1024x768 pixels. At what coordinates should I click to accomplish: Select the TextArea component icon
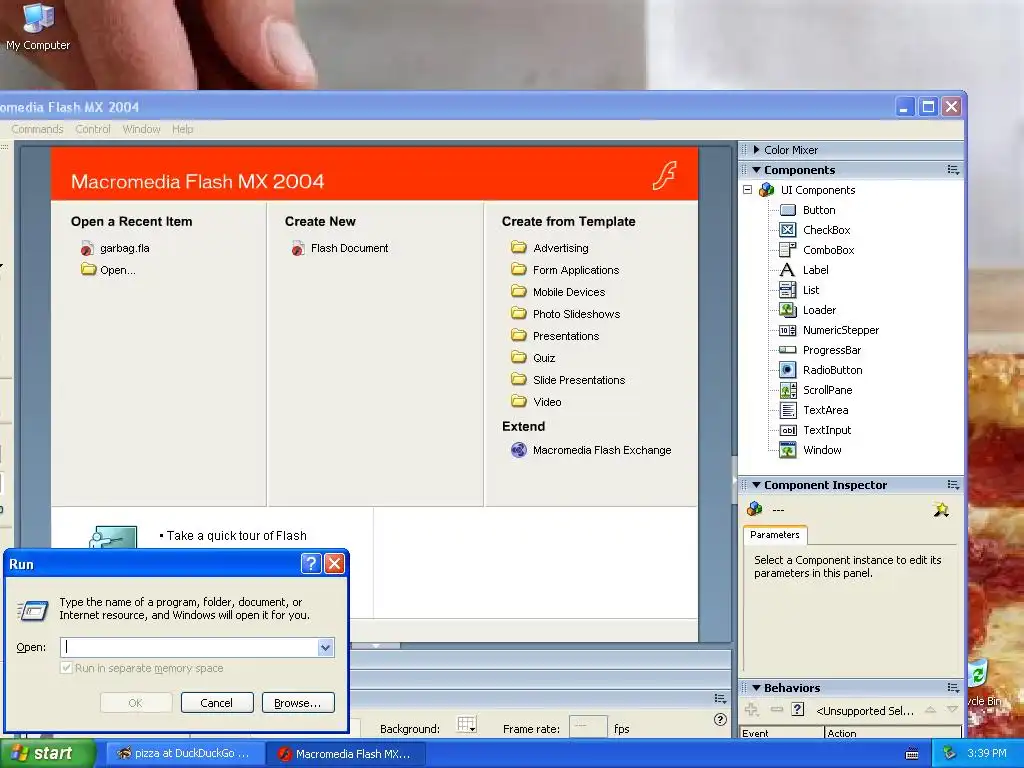pos(788,410)
